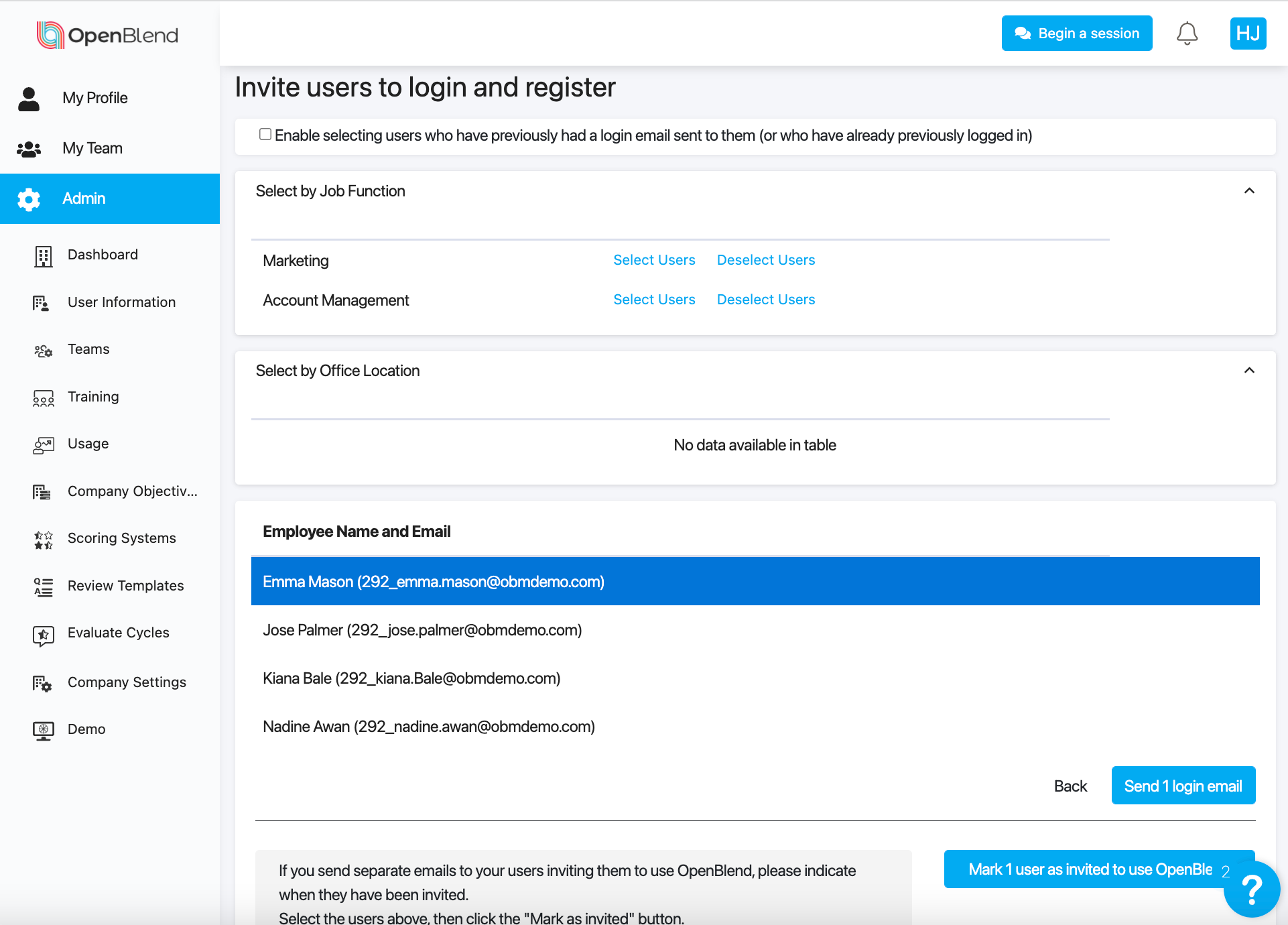Select Jose Palmer in employee list

[x=422, y=630]
